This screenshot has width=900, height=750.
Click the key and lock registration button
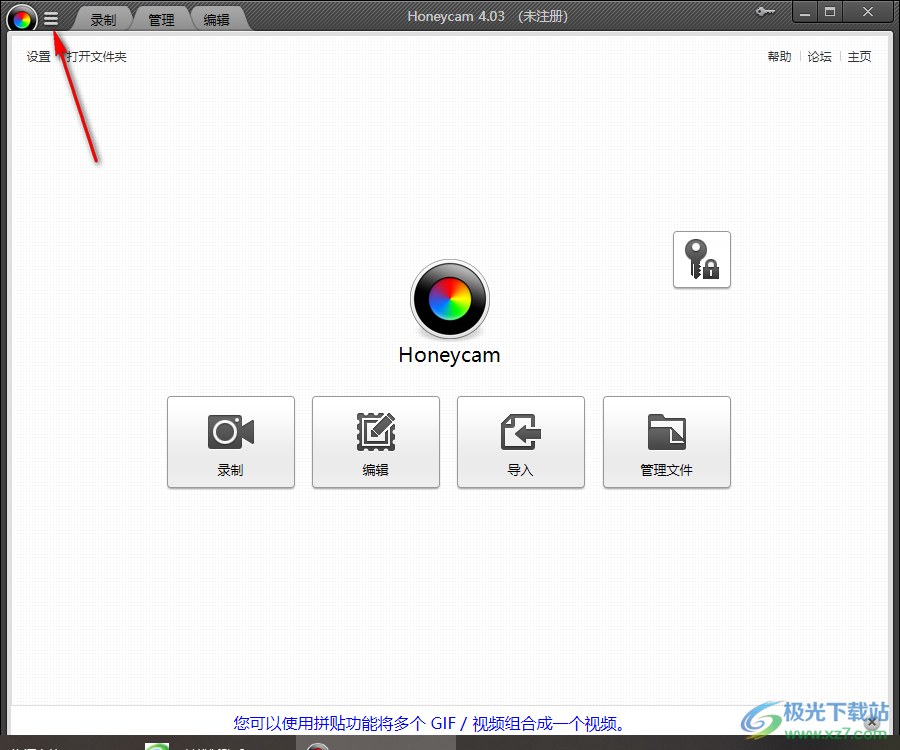701,259
